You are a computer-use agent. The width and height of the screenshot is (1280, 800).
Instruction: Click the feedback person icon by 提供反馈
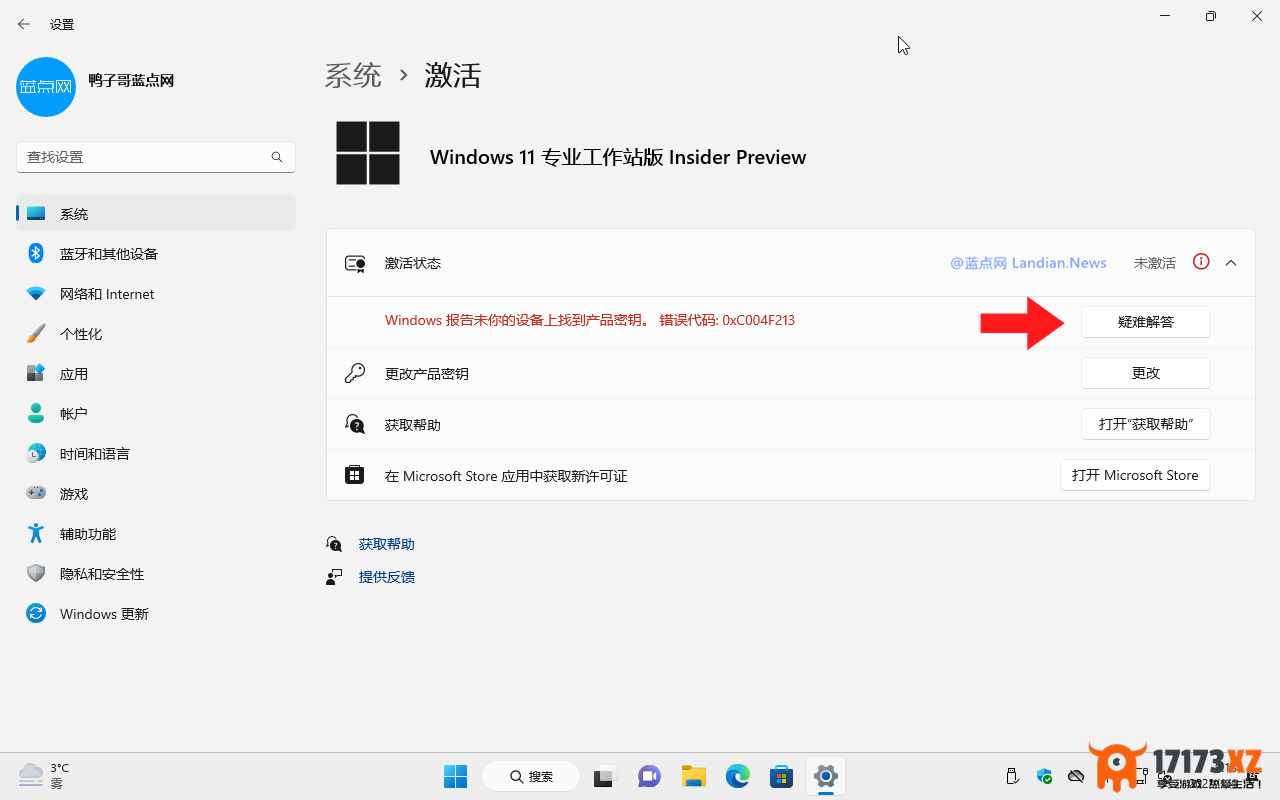click(x=334, y=577)
